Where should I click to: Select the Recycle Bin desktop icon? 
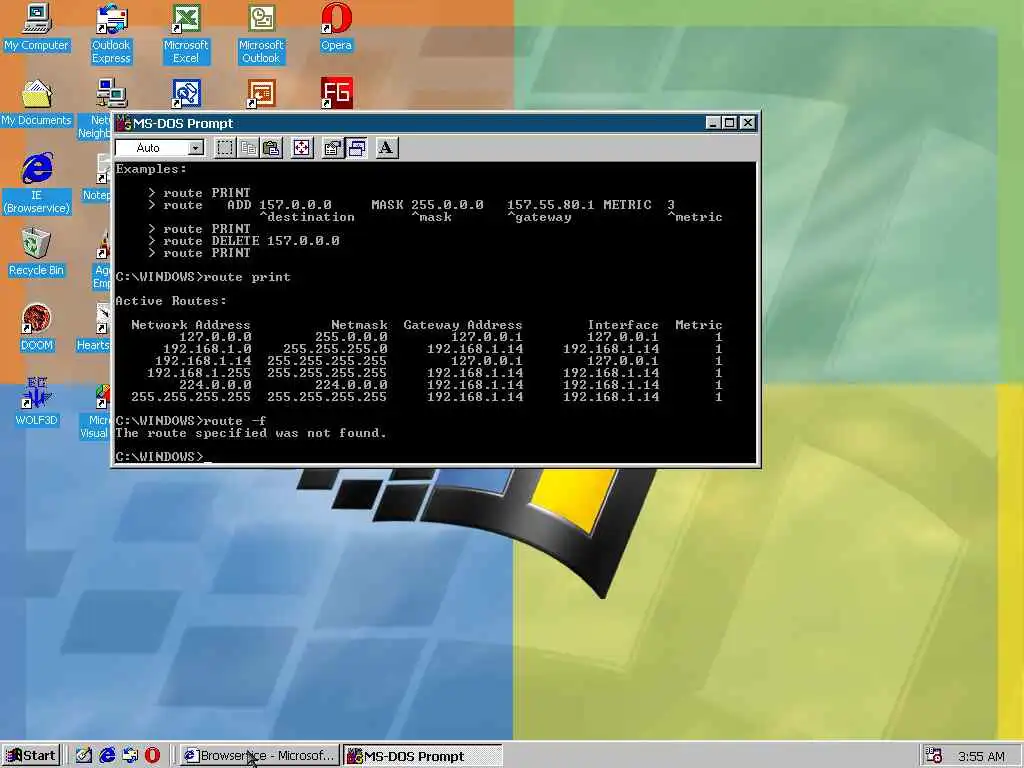tap(37, 253)
